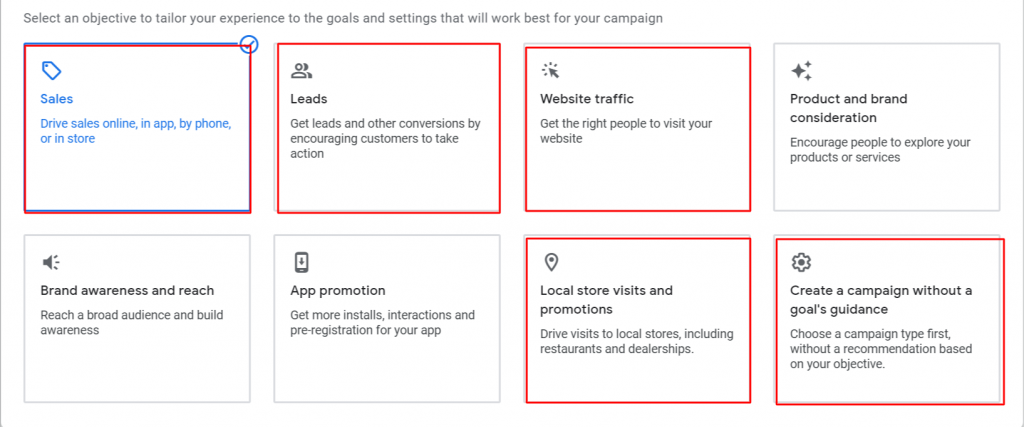
Task: Click "Reach a broad audience" description text
Action: click(x=132, y=323)
